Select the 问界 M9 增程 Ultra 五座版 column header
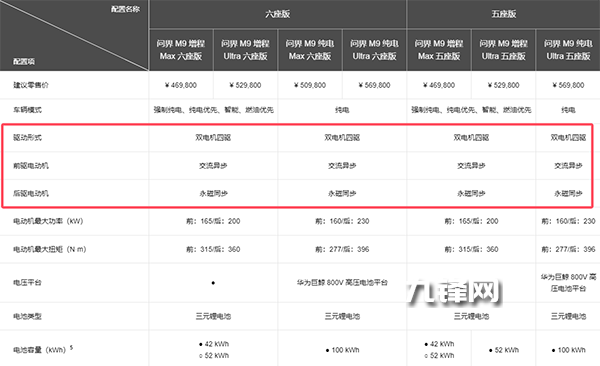 pos(503,50)
